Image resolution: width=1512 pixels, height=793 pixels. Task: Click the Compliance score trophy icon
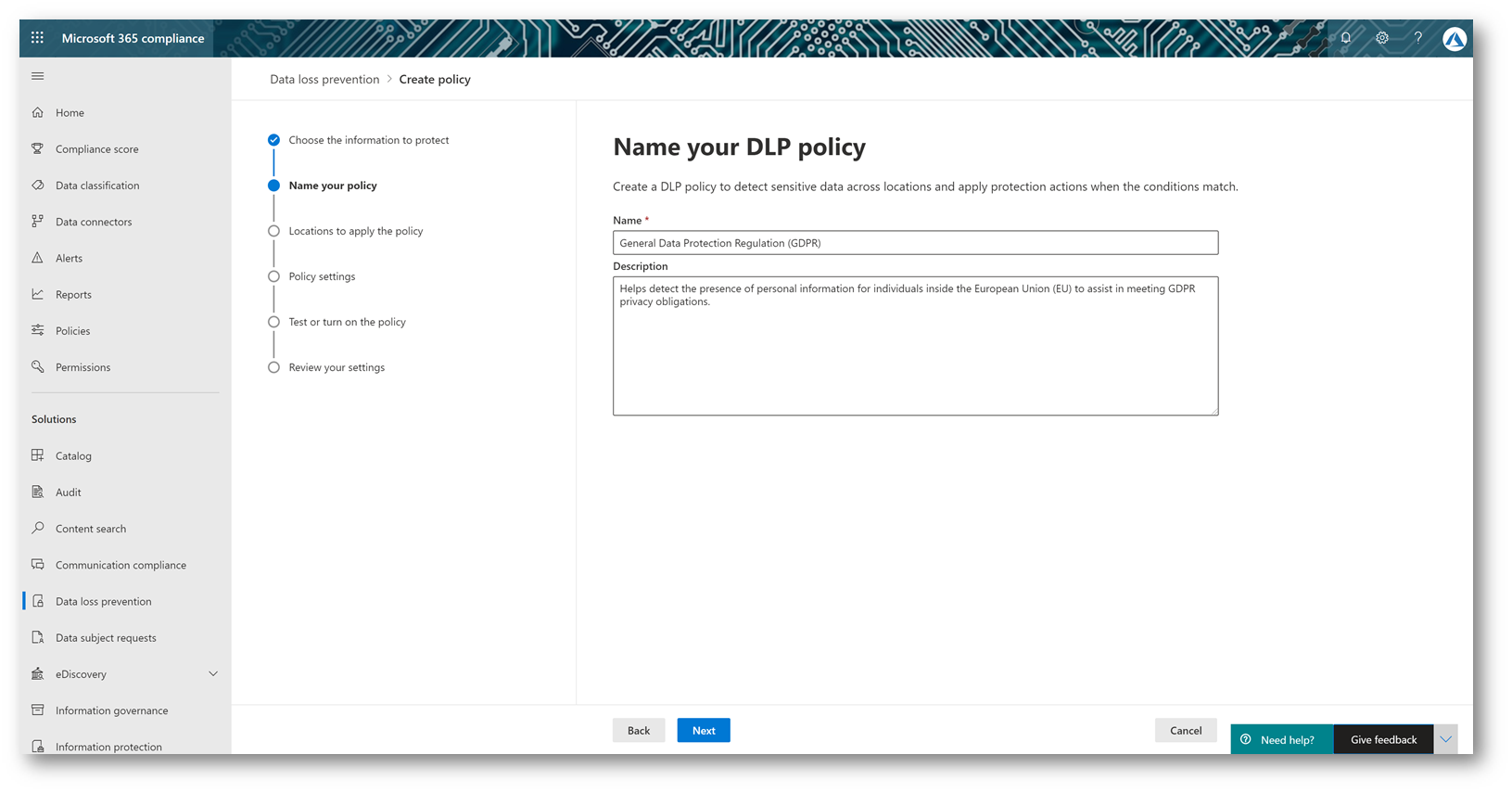click(x=38, y=148)
